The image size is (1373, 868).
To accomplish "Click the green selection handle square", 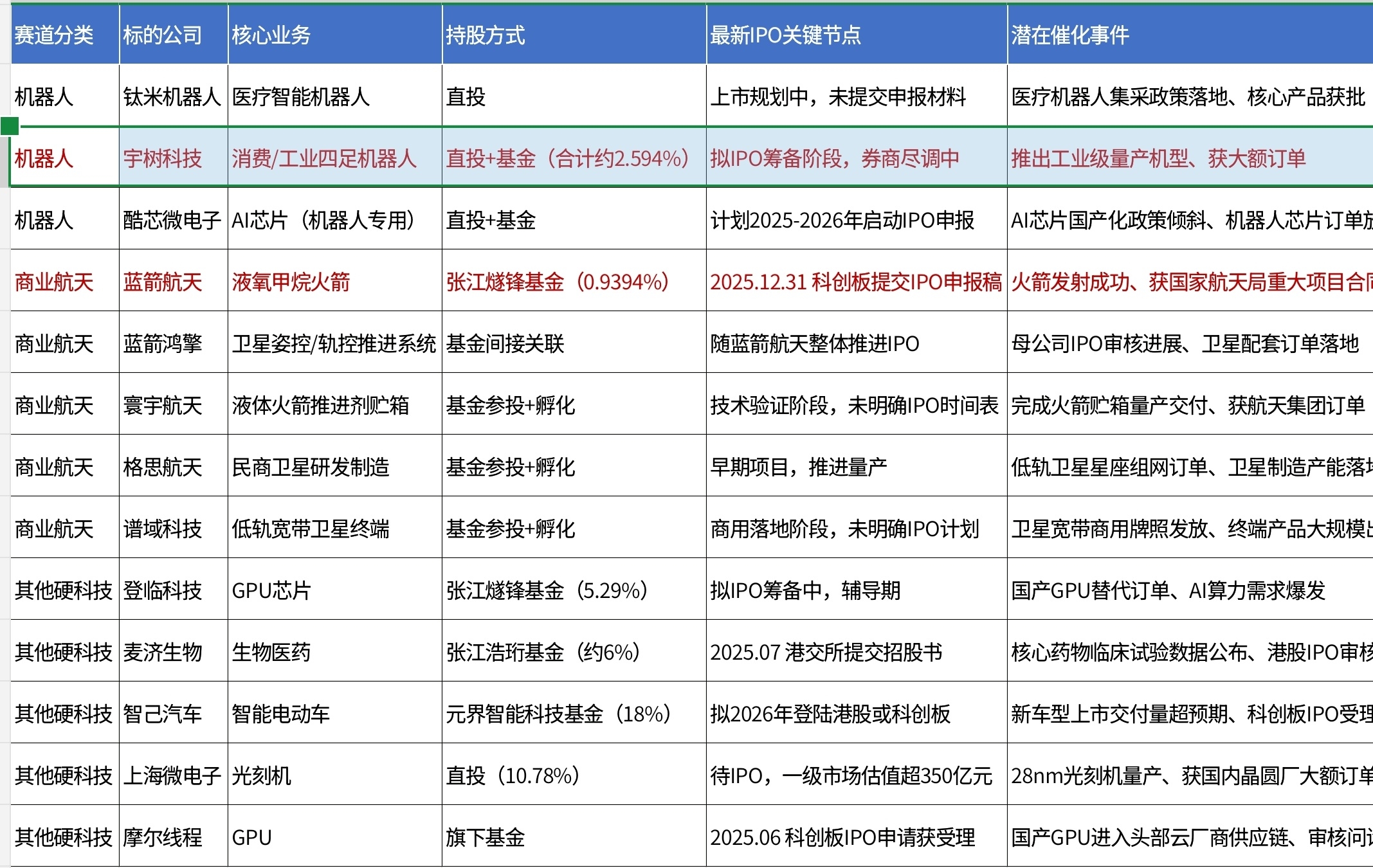I will (x=9, y=126).
